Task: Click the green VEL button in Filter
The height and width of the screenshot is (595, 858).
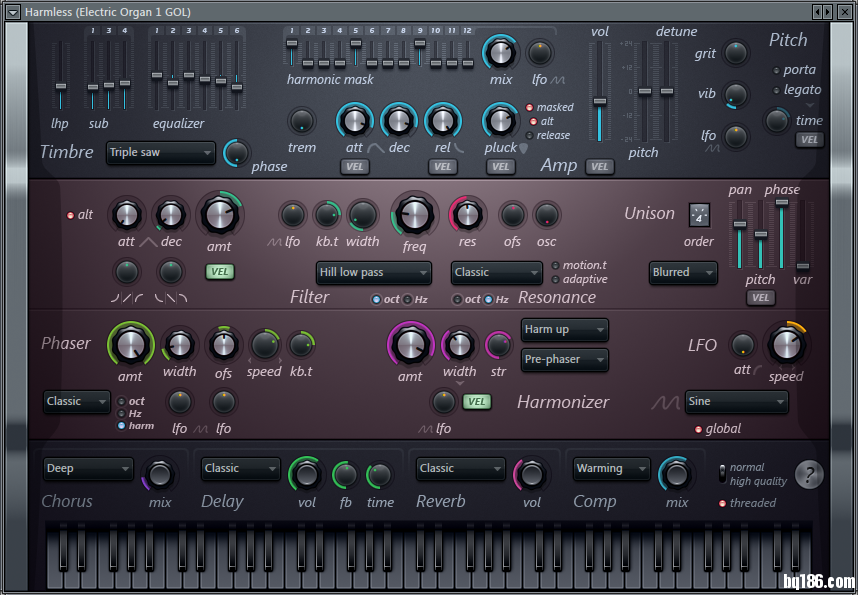Action: click(x=219, y=271)
